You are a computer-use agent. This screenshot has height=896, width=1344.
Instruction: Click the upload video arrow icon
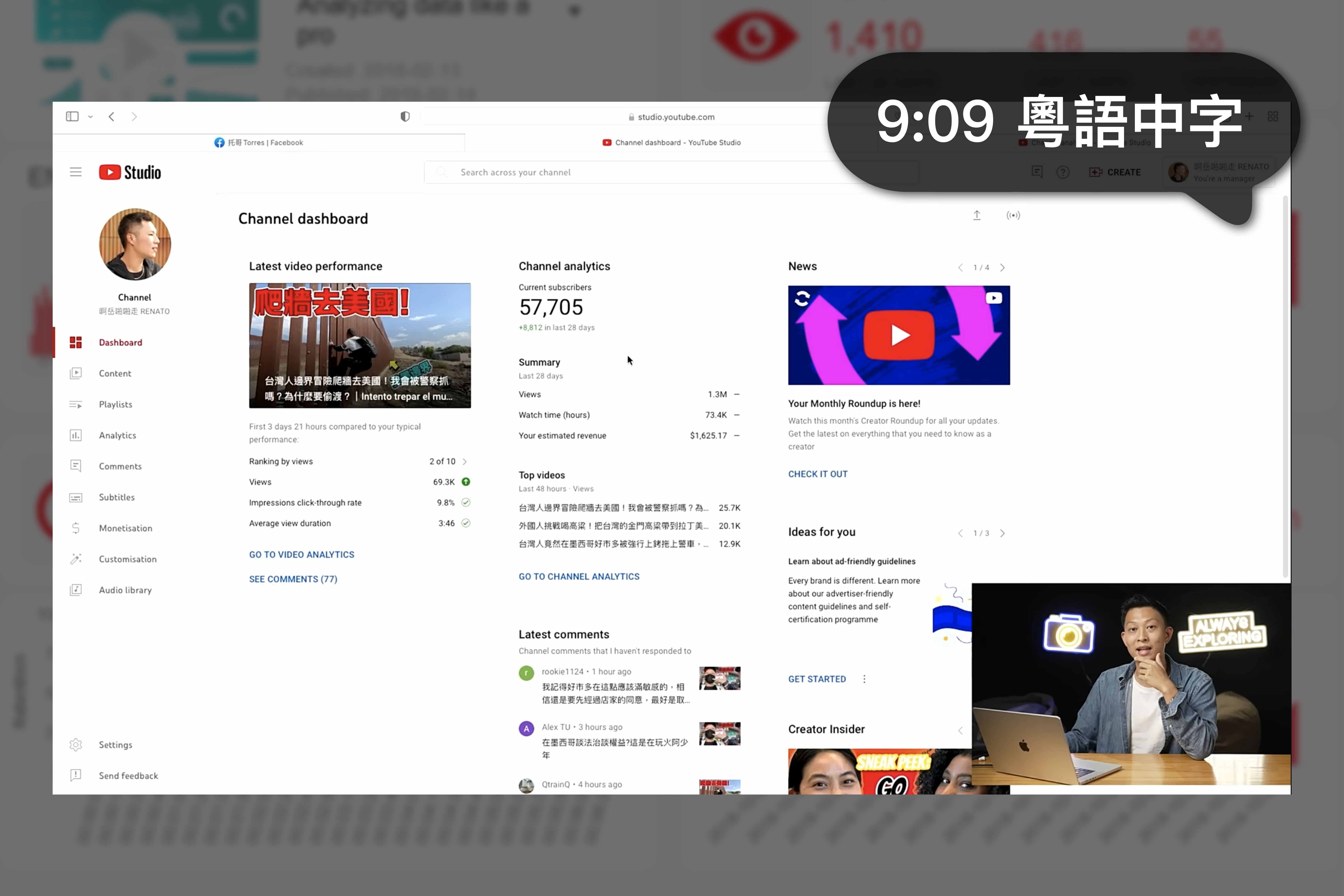coord(977,215)
